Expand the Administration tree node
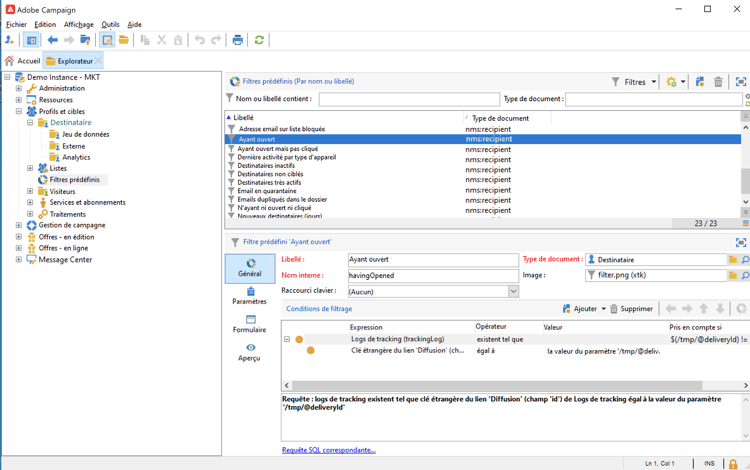 (x=19, y=88)
